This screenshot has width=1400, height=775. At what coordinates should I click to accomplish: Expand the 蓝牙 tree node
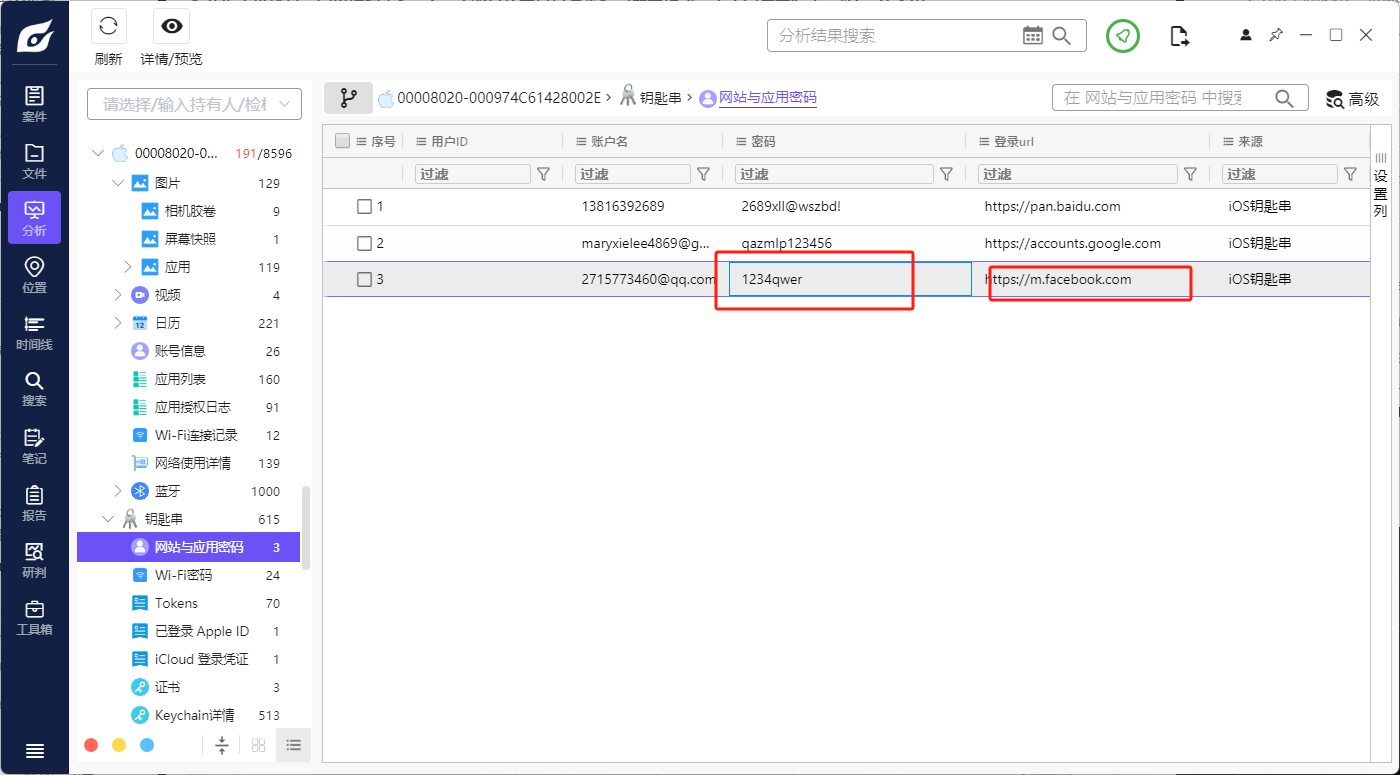click(x=118, y=491)
